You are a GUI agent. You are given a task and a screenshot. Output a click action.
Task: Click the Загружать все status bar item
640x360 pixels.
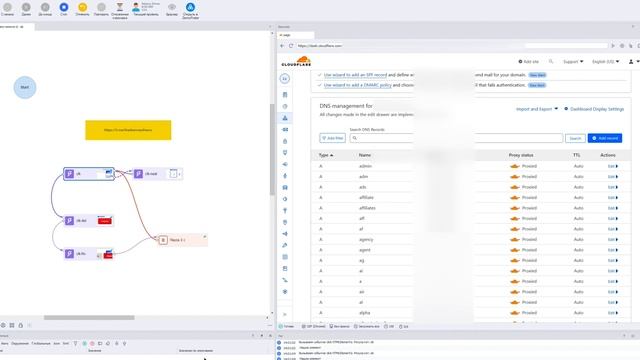pos(367,327)
